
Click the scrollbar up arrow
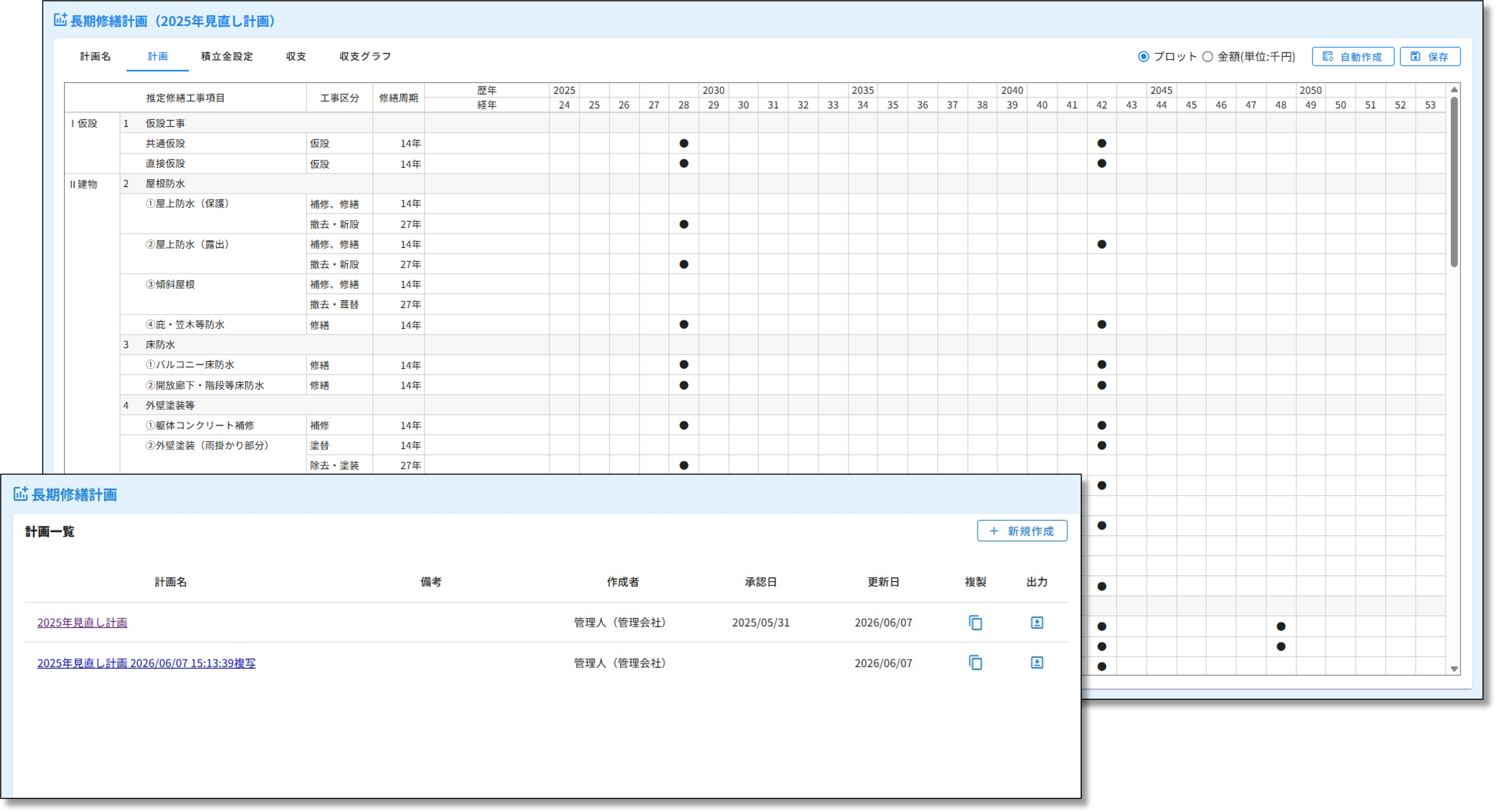pos(1454,90)
